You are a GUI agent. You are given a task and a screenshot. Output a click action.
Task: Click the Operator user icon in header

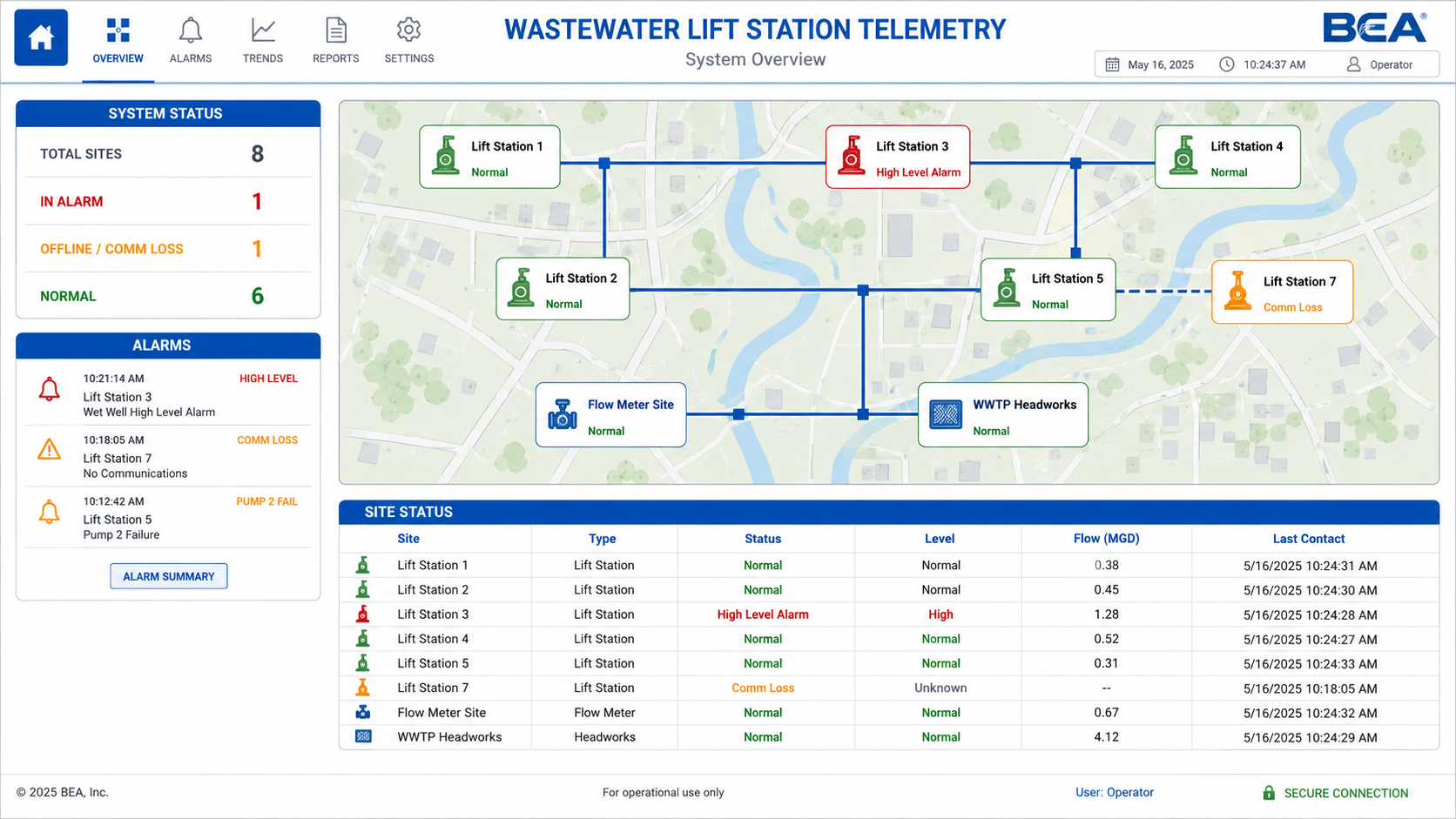point(1353,64)
